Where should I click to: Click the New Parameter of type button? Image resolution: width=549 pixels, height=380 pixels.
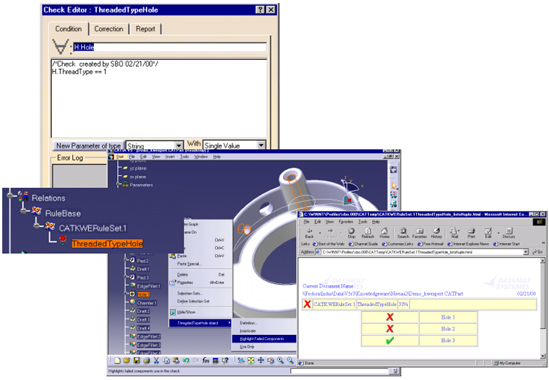(89, 145)
